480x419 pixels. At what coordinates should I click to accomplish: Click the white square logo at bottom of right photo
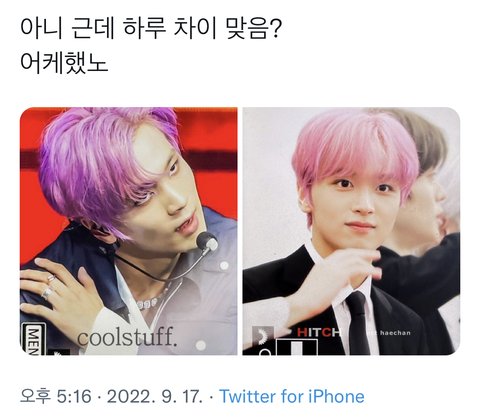[297, 347]
